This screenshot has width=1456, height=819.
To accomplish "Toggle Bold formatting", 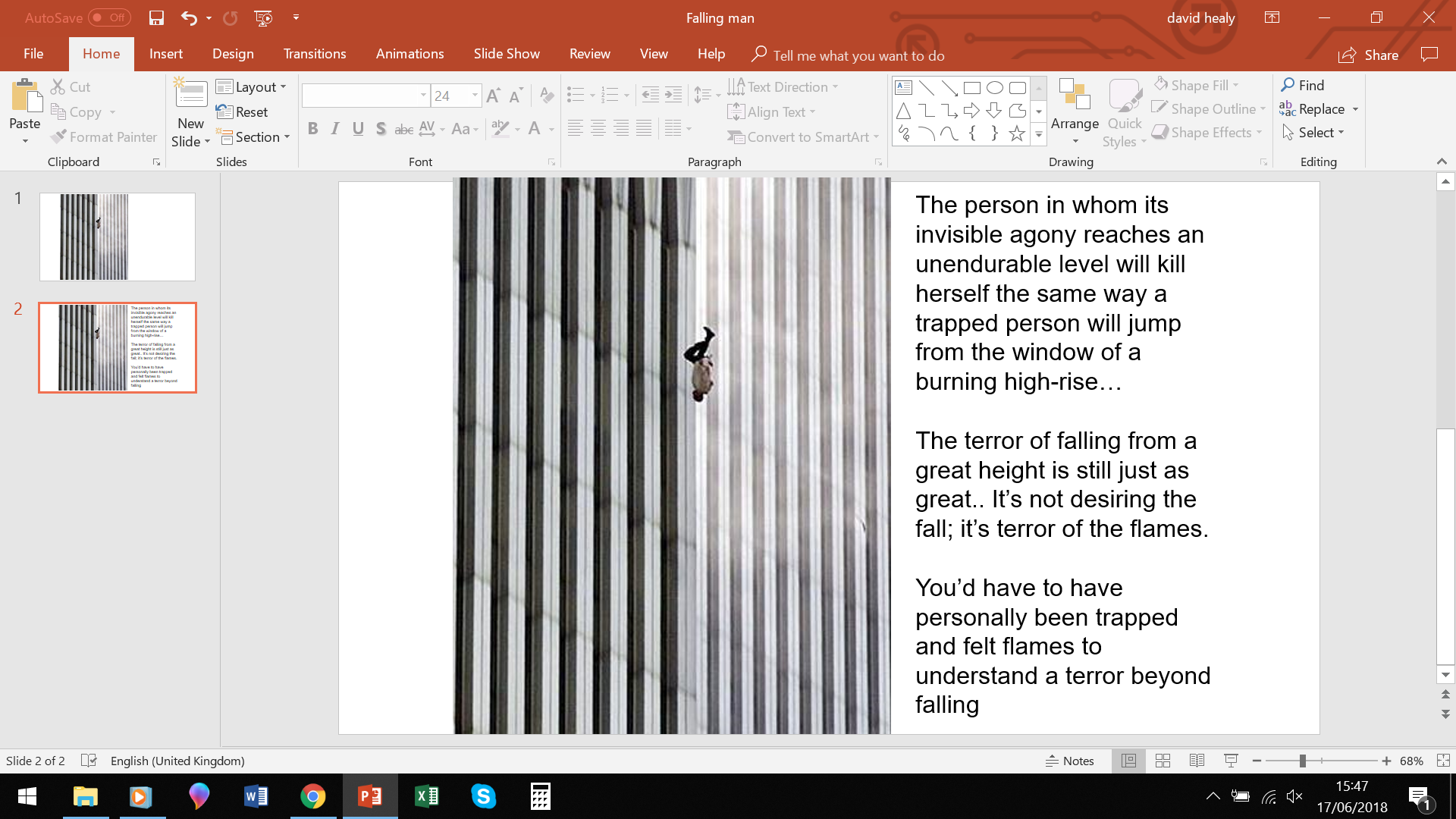I will (x=312, y=129).
